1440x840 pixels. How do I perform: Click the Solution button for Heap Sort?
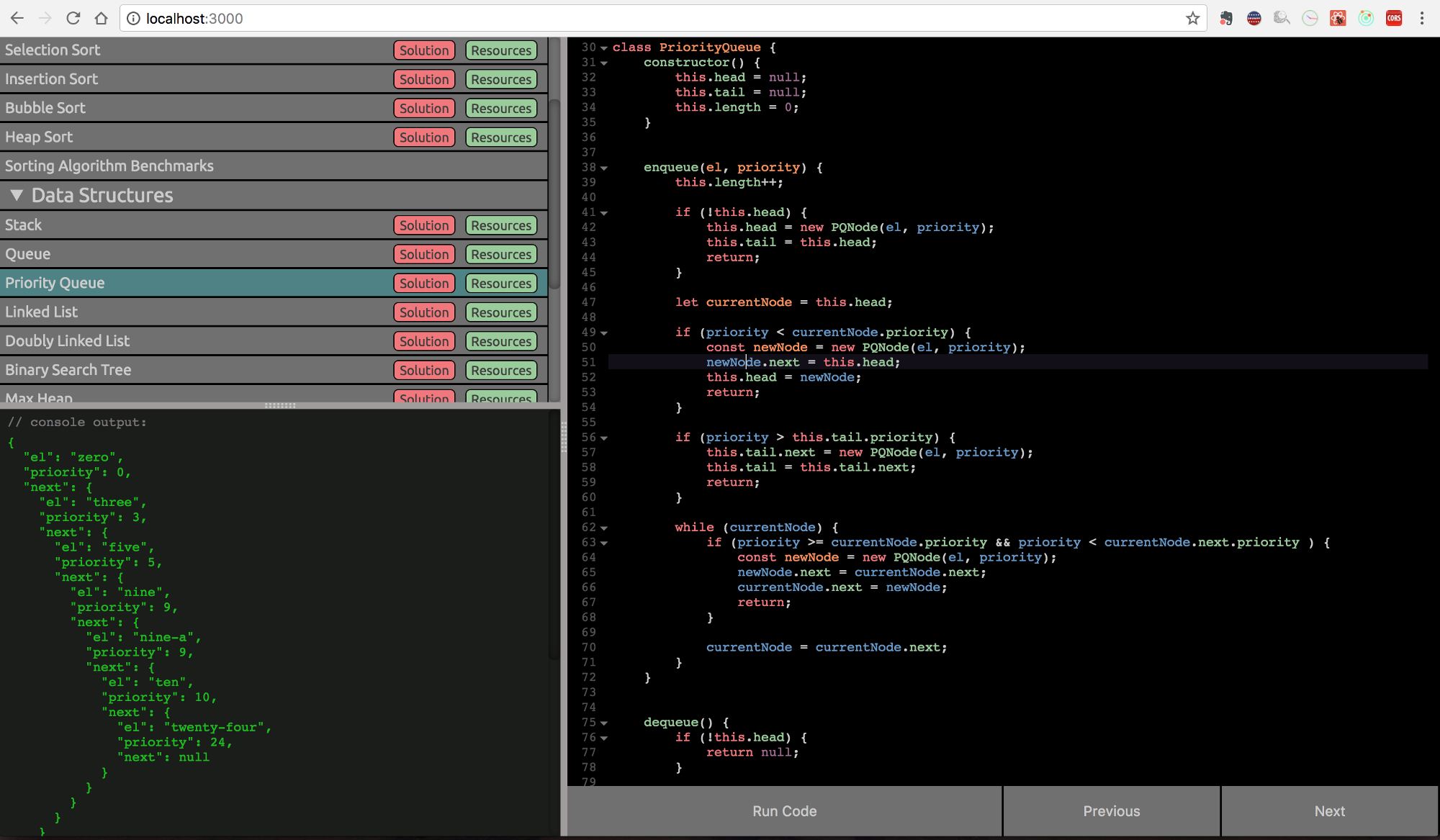[424, 136]
